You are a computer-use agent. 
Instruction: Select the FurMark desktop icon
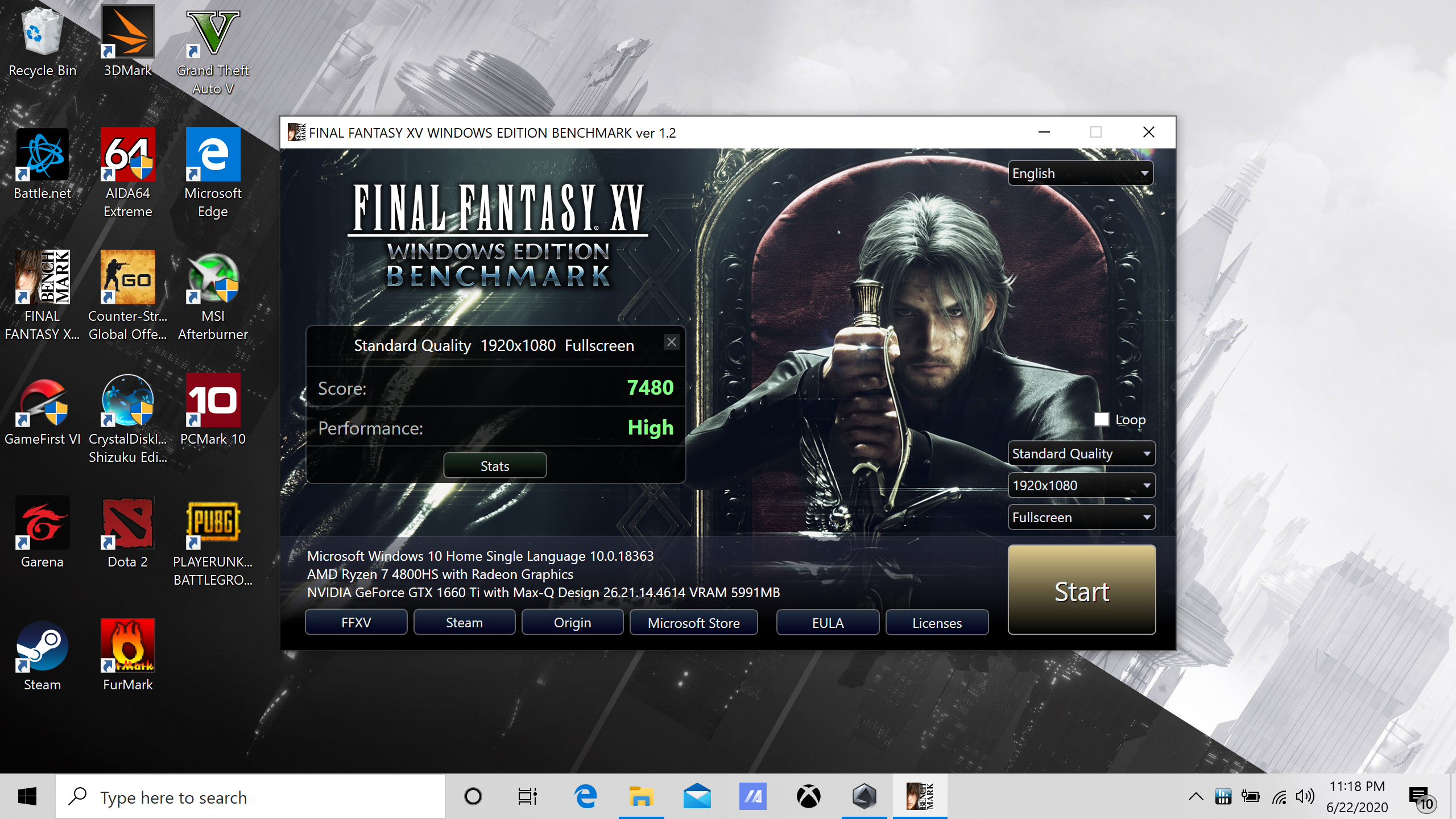pos(127,656)
